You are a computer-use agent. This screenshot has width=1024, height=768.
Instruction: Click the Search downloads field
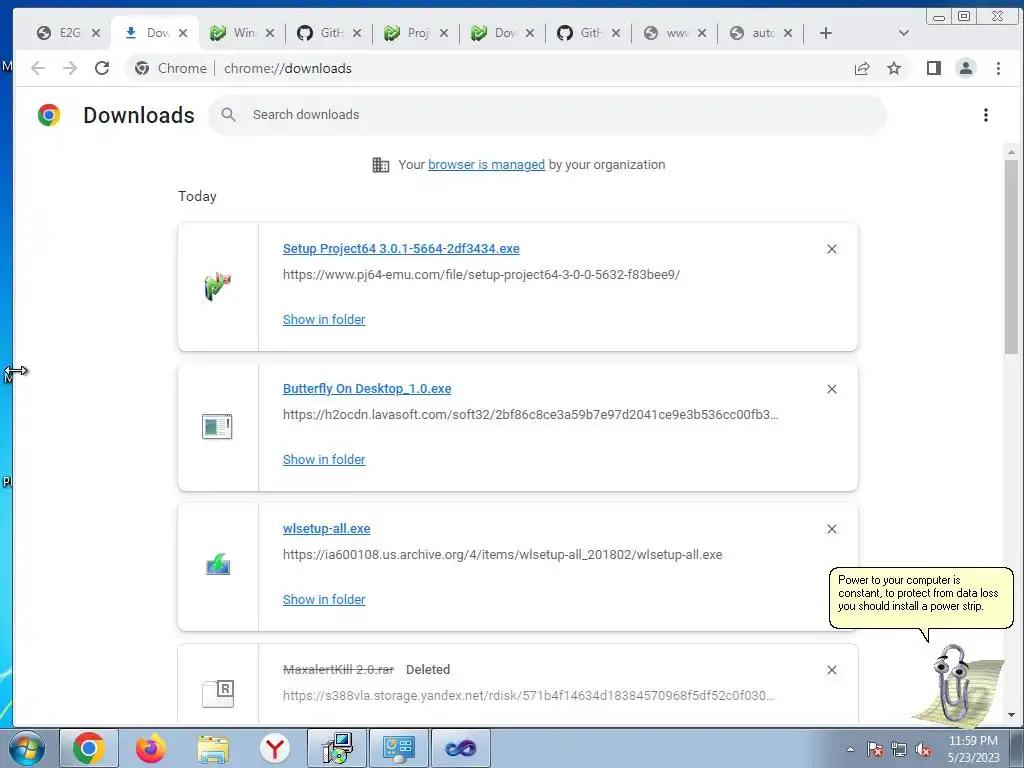pos(547,115)
